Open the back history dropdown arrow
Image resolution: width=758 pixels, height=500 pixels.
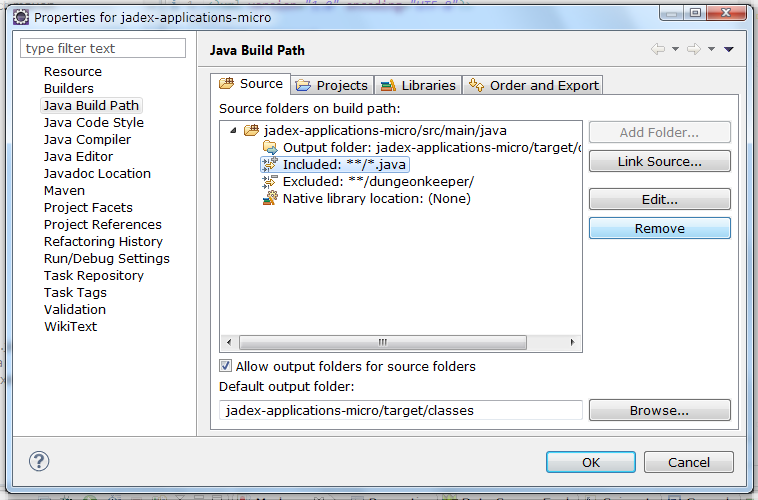click(675, 49)
